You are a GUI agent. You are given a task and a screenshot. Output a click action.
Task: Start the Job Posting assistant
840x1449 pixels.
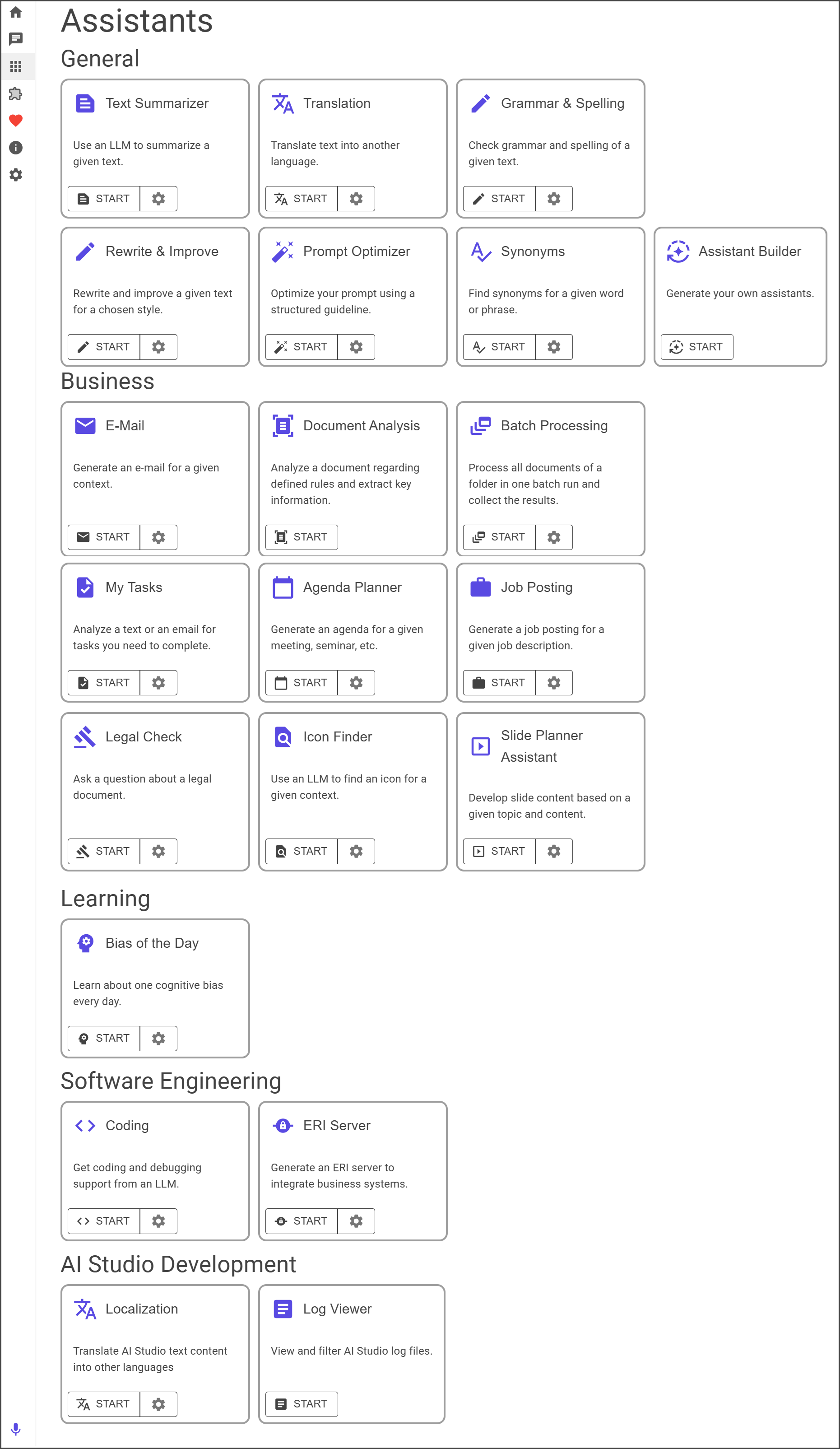tap(499, 683)
